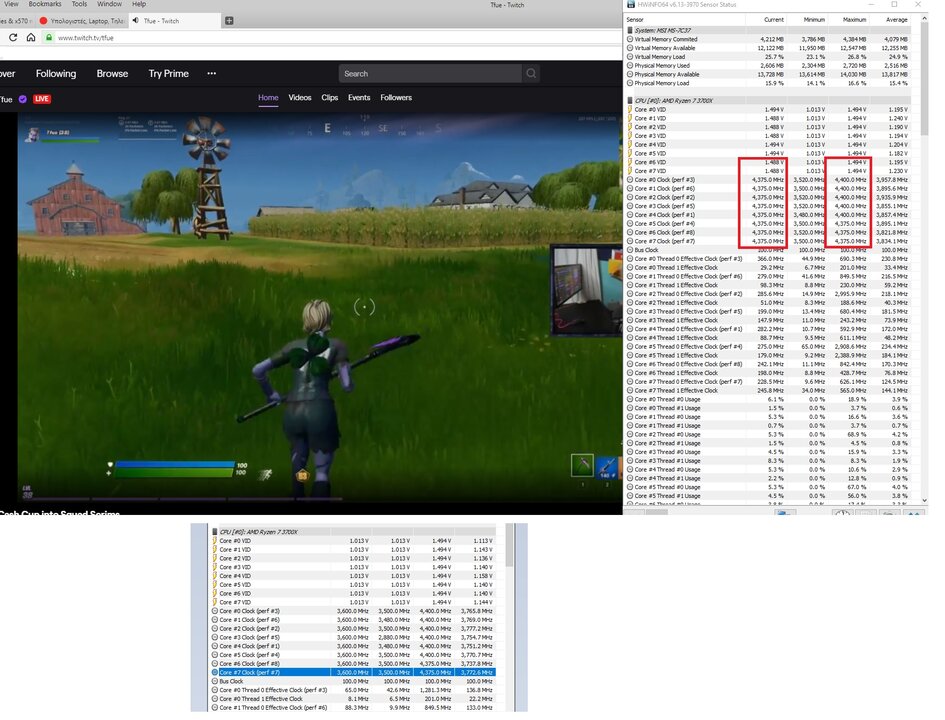The height and width of the screenshot is (720, 945).
Task: Click the Average column header in HWiNFO
Action: [x=896, y=20]
